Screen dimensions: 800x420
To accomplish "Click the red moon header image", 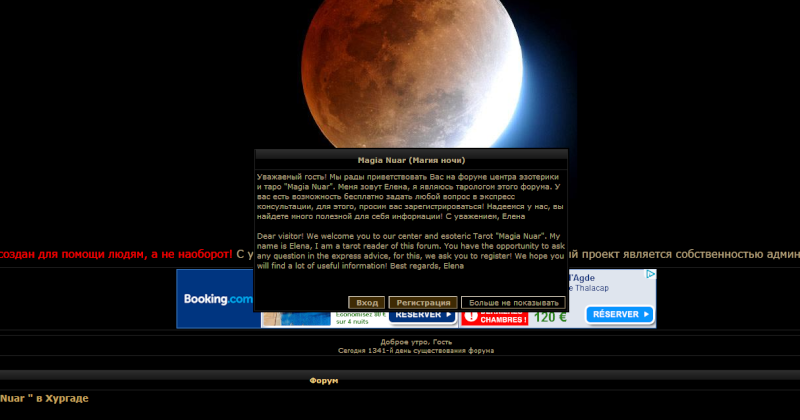I will click(412, 74).
